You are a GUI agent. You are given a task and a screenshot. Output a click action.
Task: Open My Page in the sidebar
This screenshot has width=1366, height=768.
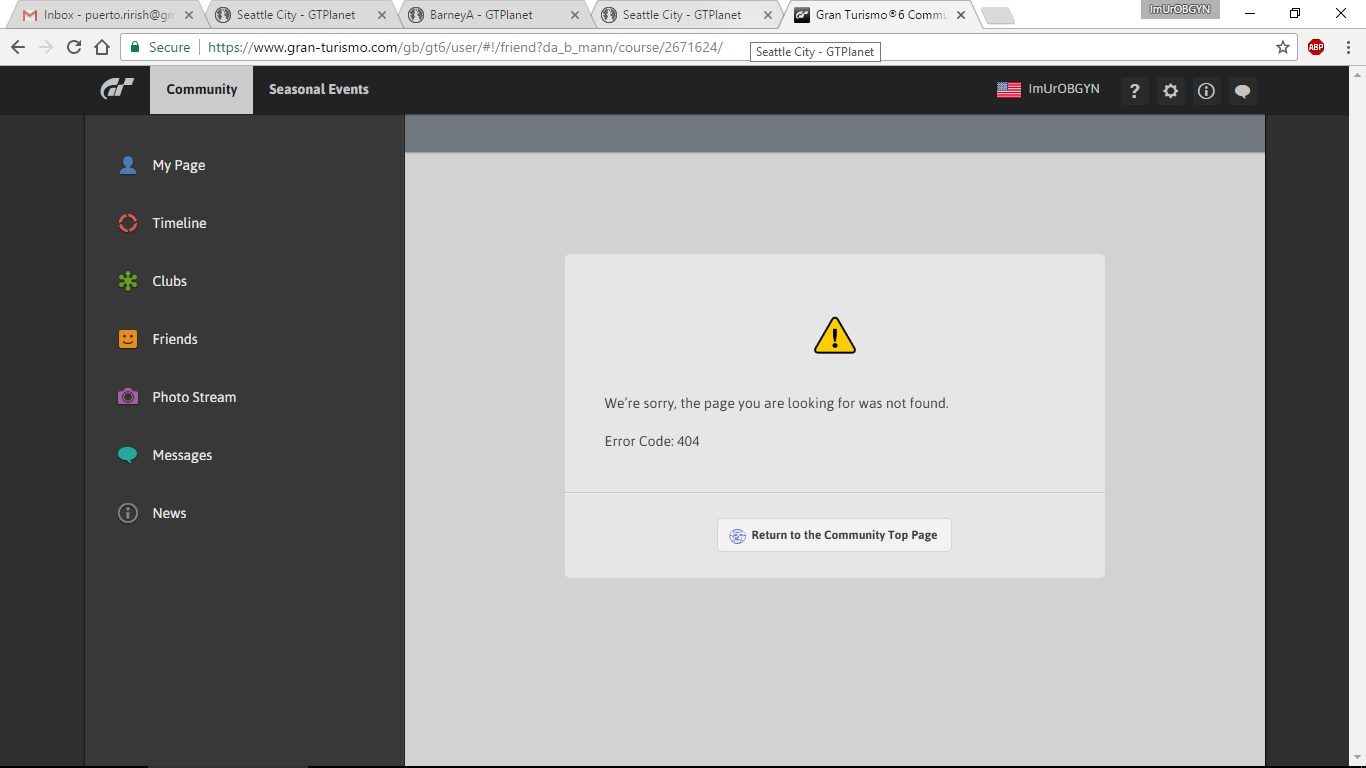178,166
